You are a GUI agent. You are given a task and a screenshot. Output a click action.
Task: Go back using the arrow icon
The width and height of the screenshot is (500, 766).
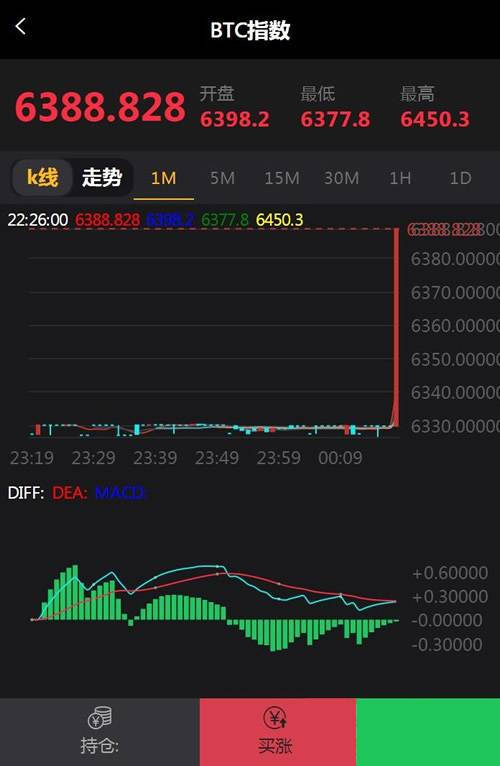click(x=21, y=26)
